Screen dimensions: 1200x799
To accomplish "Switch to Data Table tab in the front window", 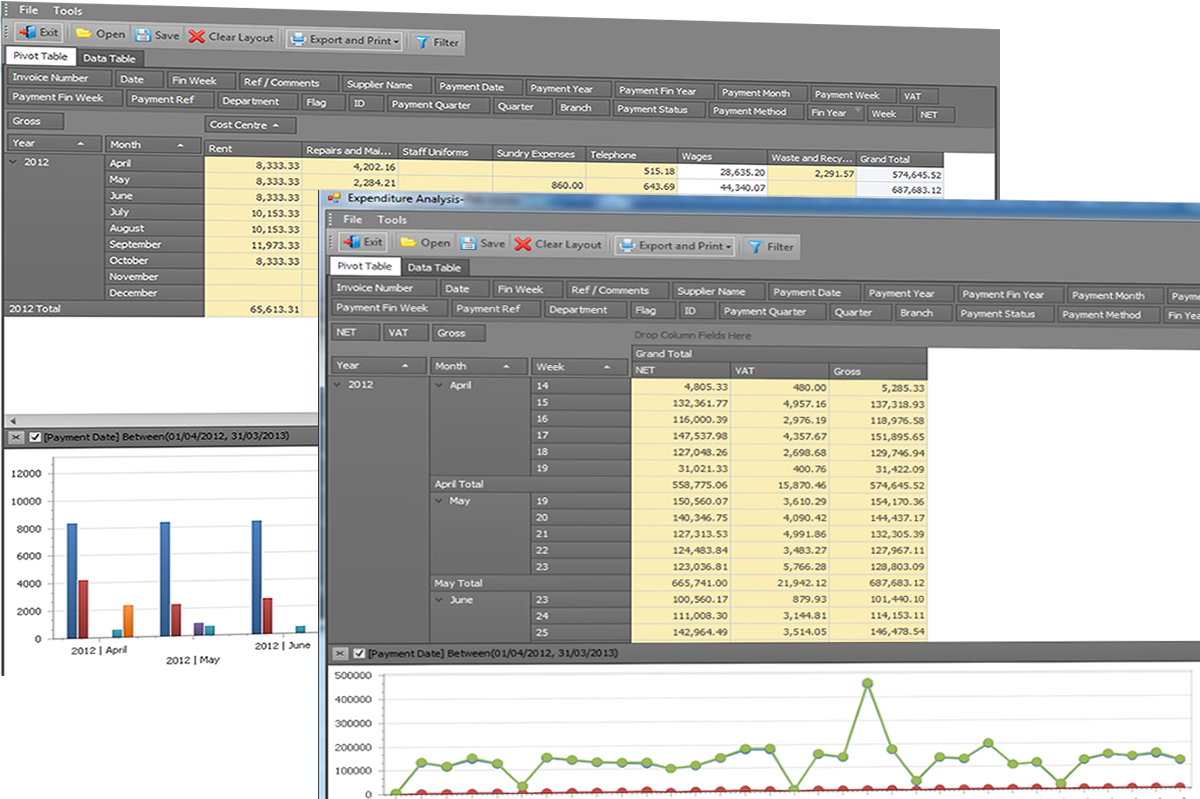I will tap(434, 267).
